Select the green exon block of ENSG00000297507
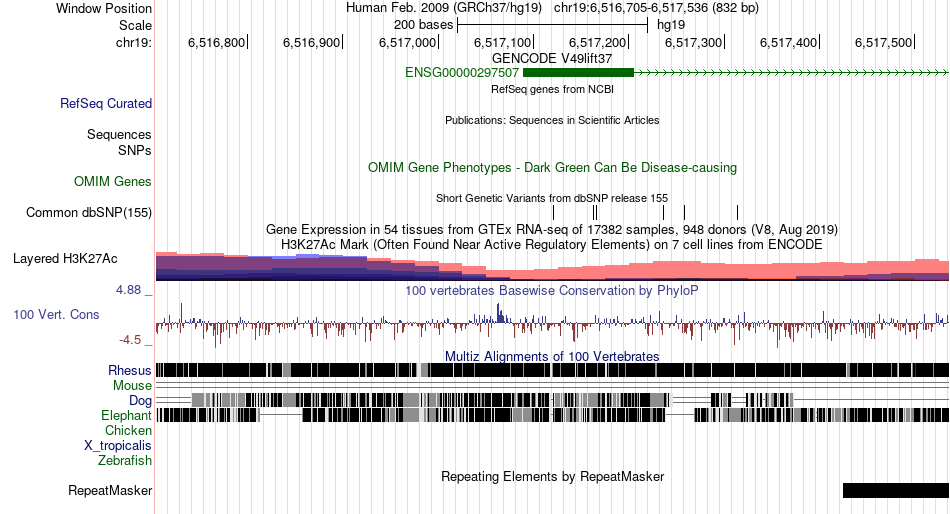 click(578, 73)
